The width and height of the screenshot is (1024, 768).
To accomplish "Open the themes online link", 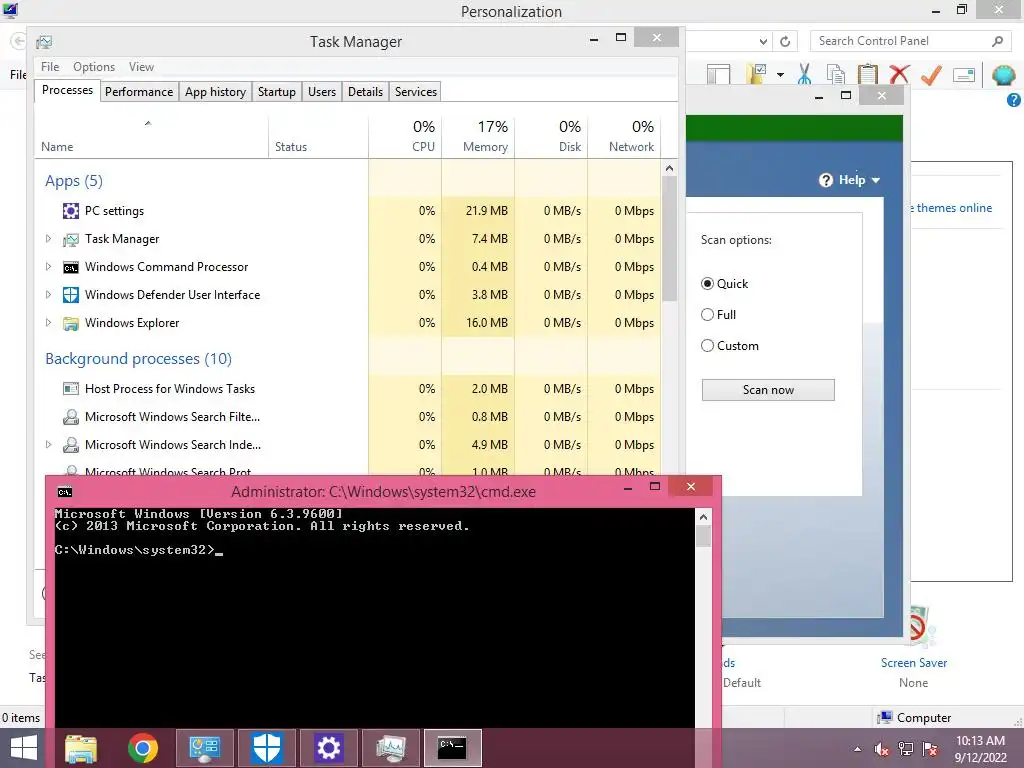I will (953, 208).
